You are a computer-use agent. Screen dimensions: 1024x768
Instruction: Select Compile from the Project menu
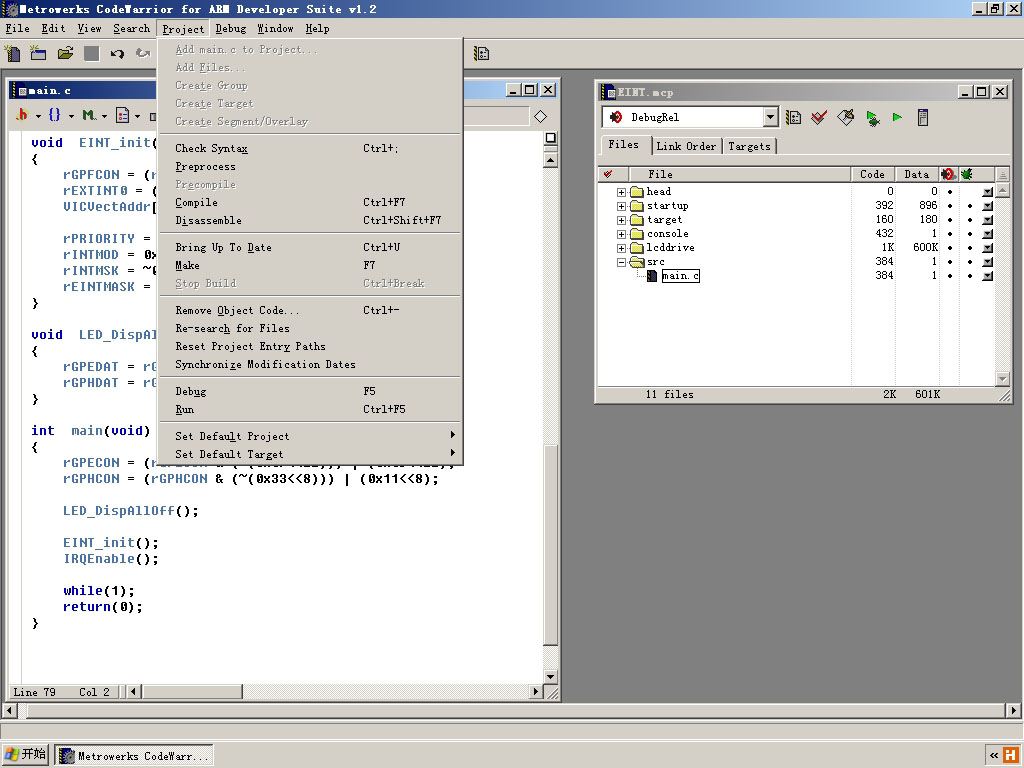[x=311, y=202]
